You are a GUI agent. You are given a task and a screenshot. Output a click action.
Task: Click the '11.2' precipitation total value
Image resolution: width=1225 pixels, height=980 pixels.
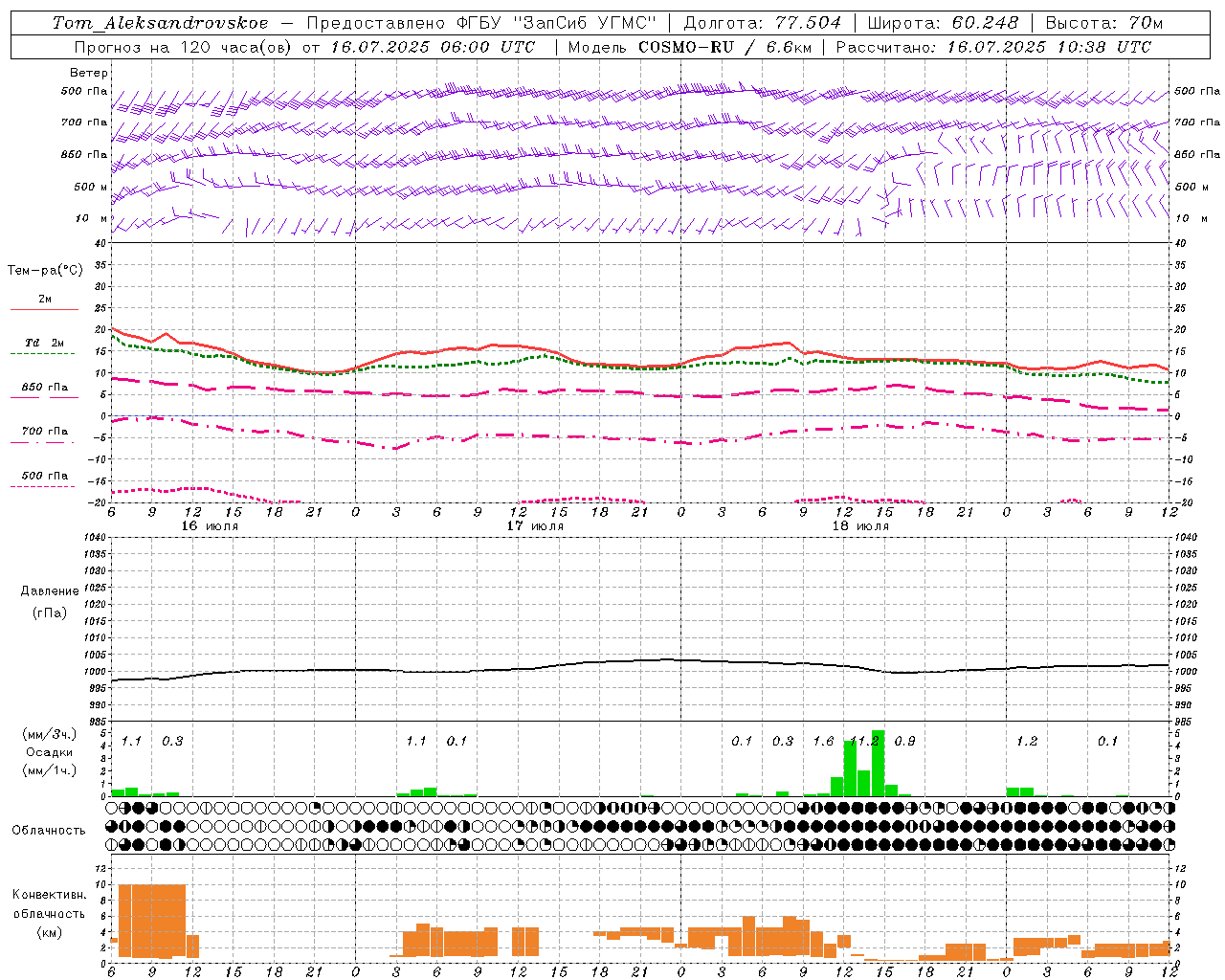[x=864, y=742]
